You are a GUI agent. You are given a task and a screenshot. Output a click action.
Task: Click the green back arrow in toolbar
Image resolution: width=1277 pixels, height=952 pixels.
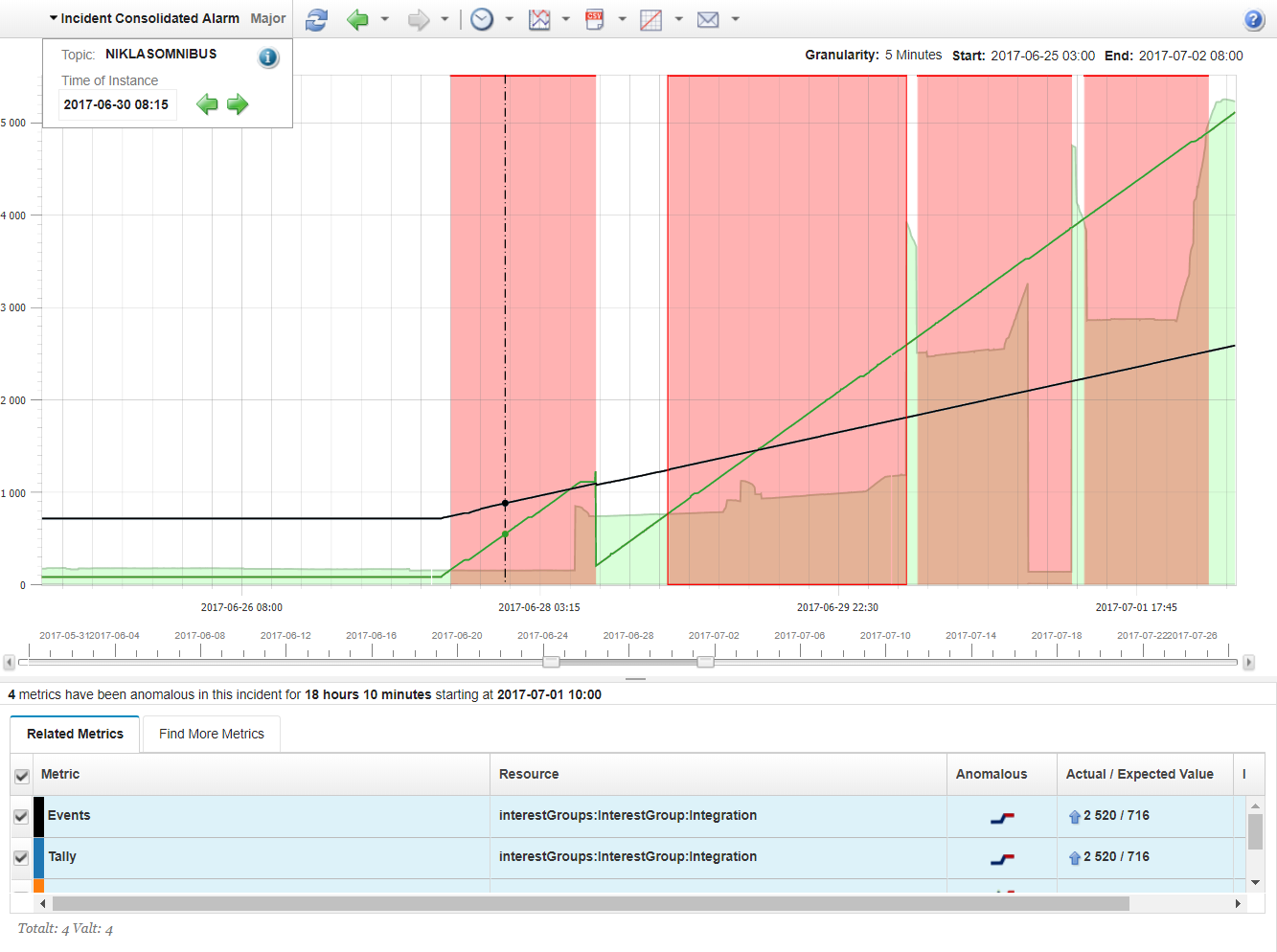tap(357, 19)
